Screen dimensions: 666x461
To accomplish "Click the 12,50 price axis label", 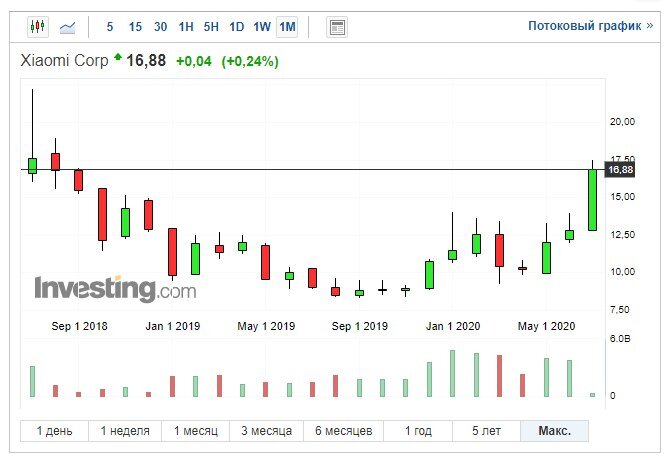I will 622,235.
